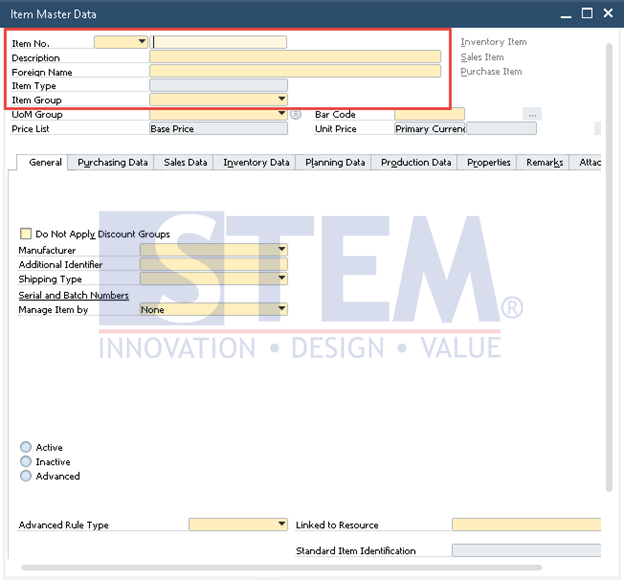This screenshot has height=581, width=624.
Task: Switch to the Inventory Data tab
Action: click(x=255, y=162)
